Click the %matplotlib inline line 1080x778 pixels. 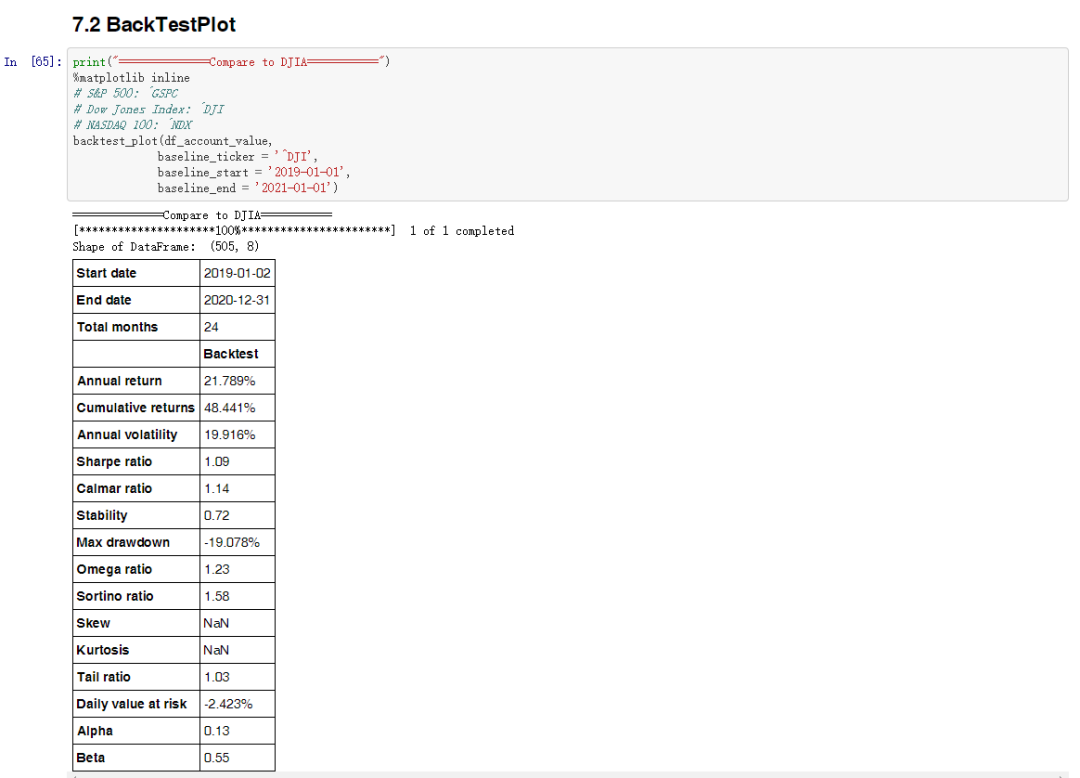point(131,78)
